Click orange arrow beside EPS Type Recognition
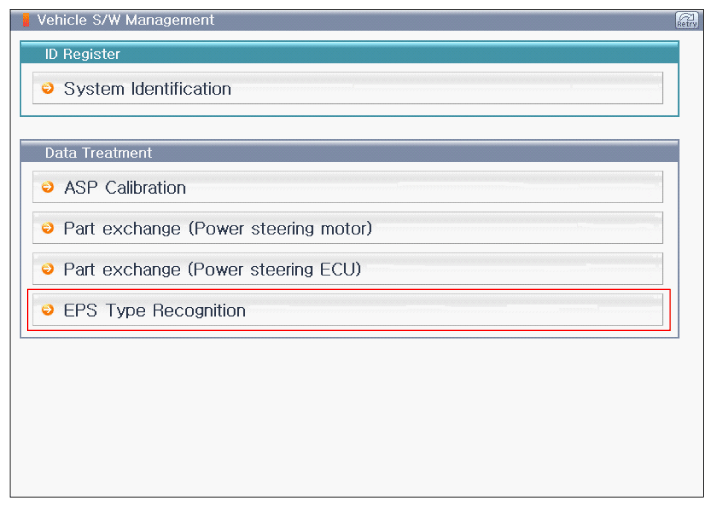 (x=48, y=310)
